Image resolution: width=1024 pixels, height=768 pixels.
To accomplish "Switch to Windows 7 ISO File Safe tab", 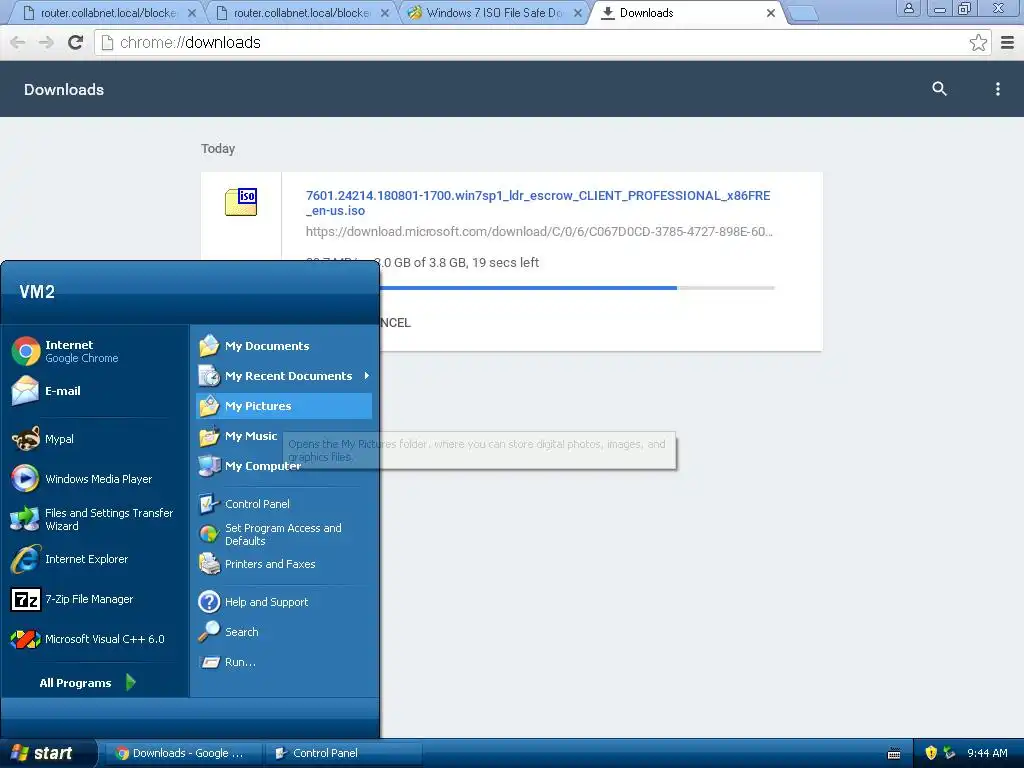I will point(494,12).
